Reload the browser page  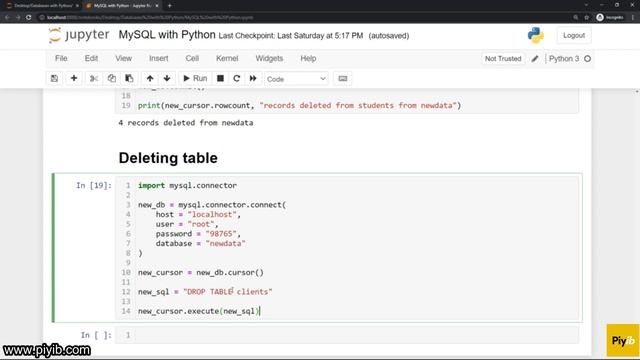coord(29,18)
